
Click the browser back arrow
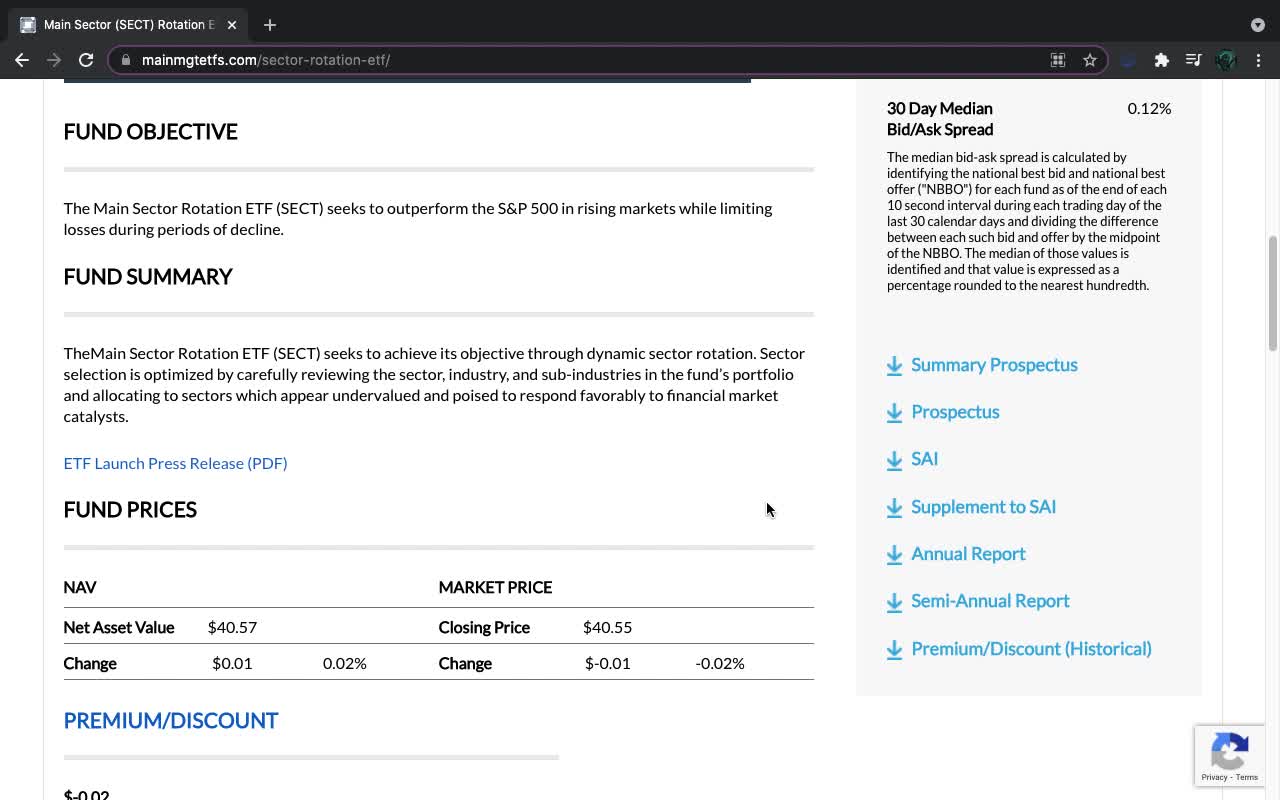click(22, 60)
